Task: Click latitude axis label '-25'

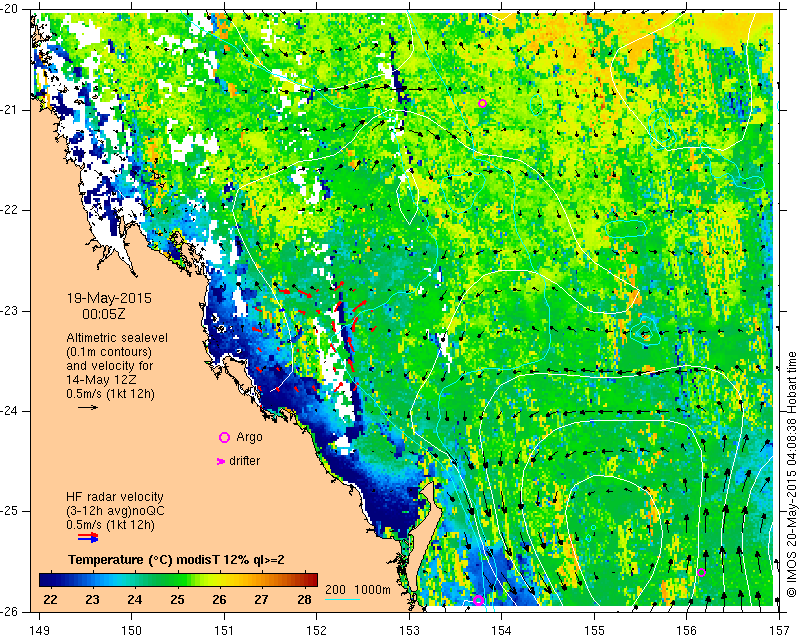Action: pos(10,511)
